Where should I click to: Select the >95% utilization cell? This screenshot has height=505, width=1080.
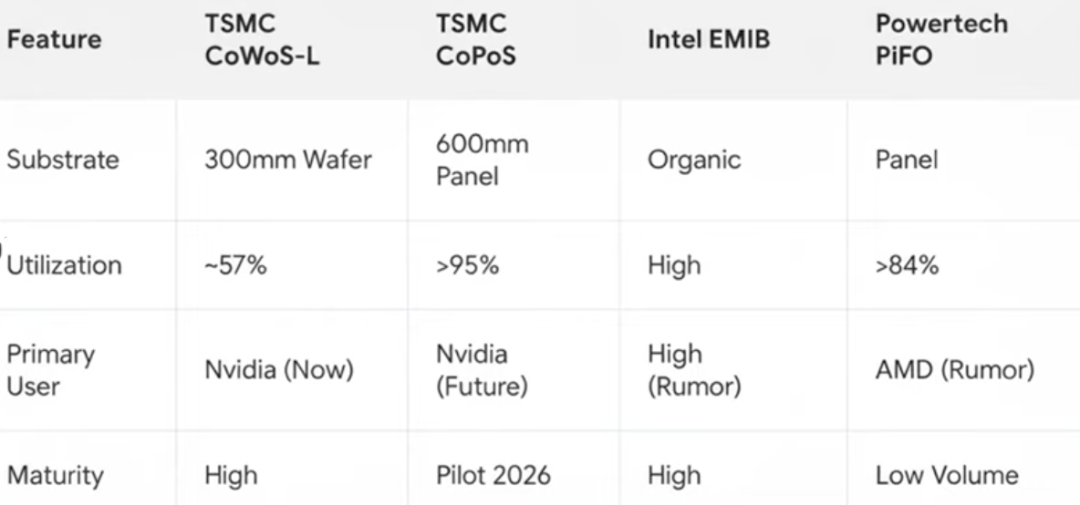(x=467, y=265)
